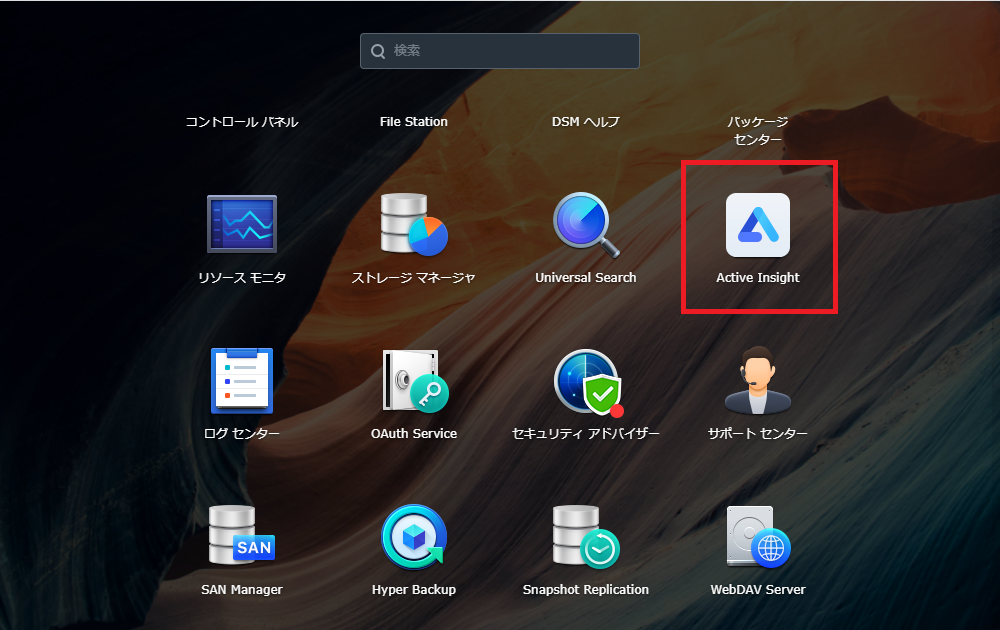
Task: Open Support Center (サポート センター) icon
Action: 758,380
